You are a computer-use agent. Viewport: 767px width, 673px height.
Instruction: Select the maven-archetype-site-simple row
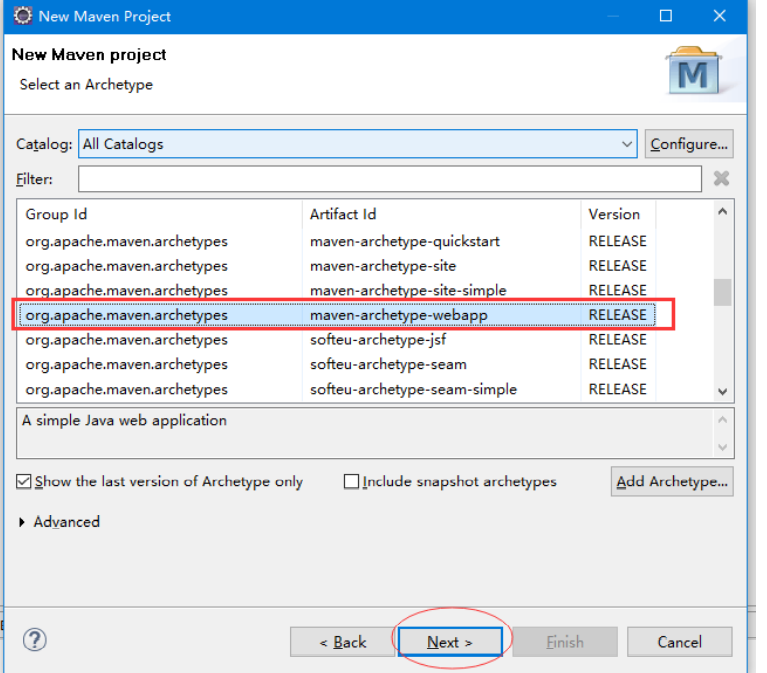[x=338, y=290]
